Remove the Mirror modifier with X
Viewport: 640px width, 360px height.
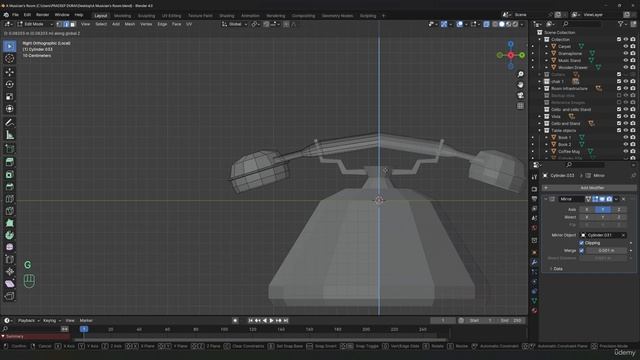[624, 199]
